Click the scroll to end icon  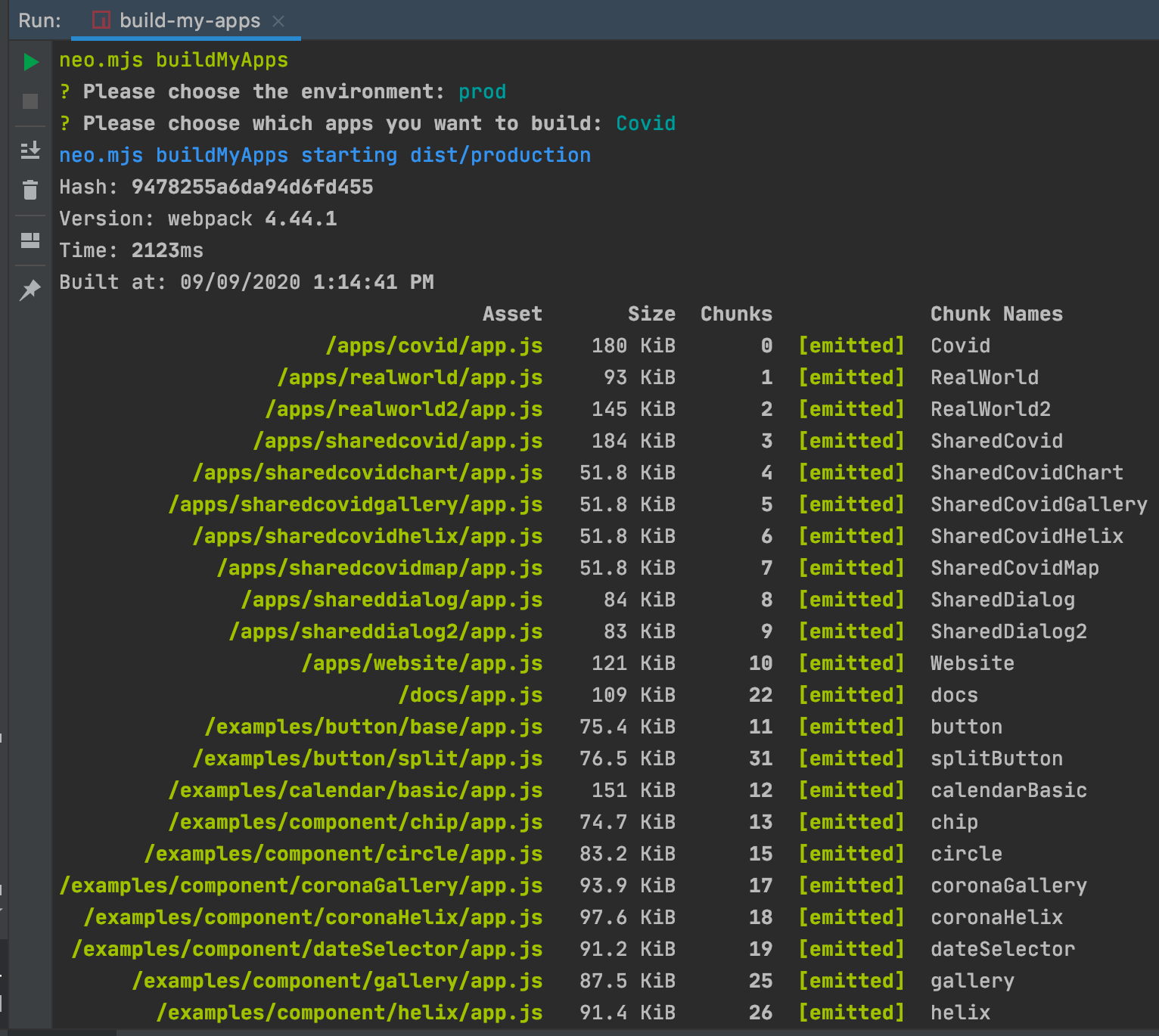coord(30,150)
